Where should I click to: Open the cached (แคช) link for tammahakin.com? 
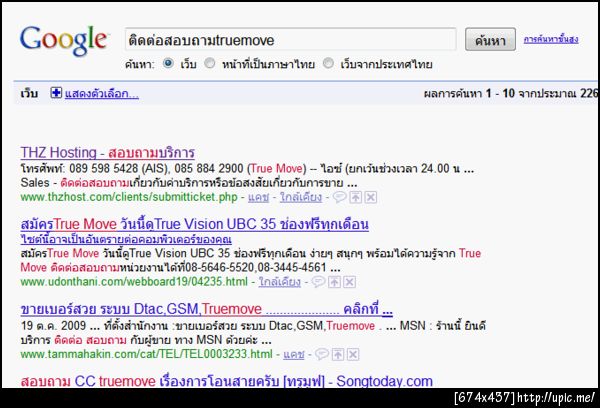coord(294,354)
